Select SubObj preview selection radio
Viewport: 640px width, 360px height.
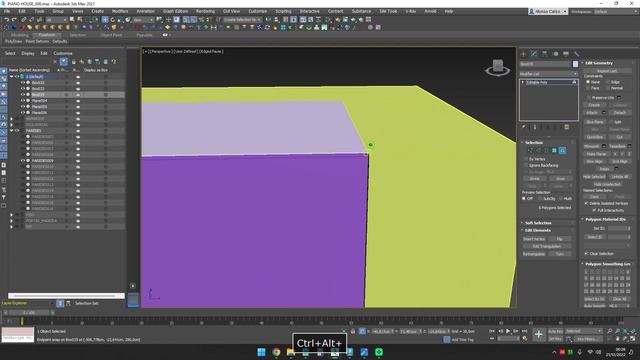(540, 198)
